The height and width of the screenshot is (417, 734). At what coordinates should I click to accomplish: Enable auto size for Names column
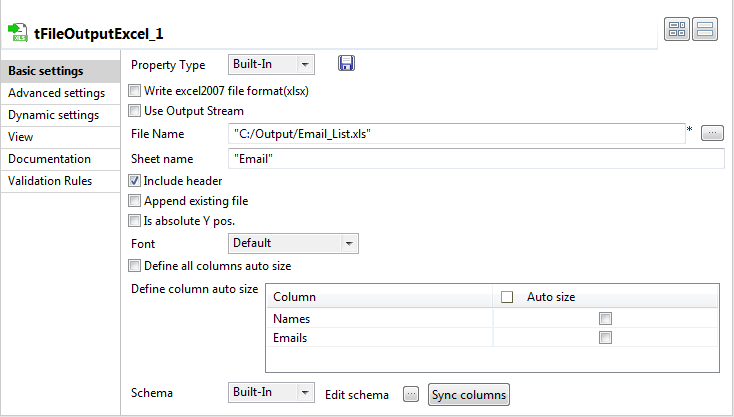[605, 319]
